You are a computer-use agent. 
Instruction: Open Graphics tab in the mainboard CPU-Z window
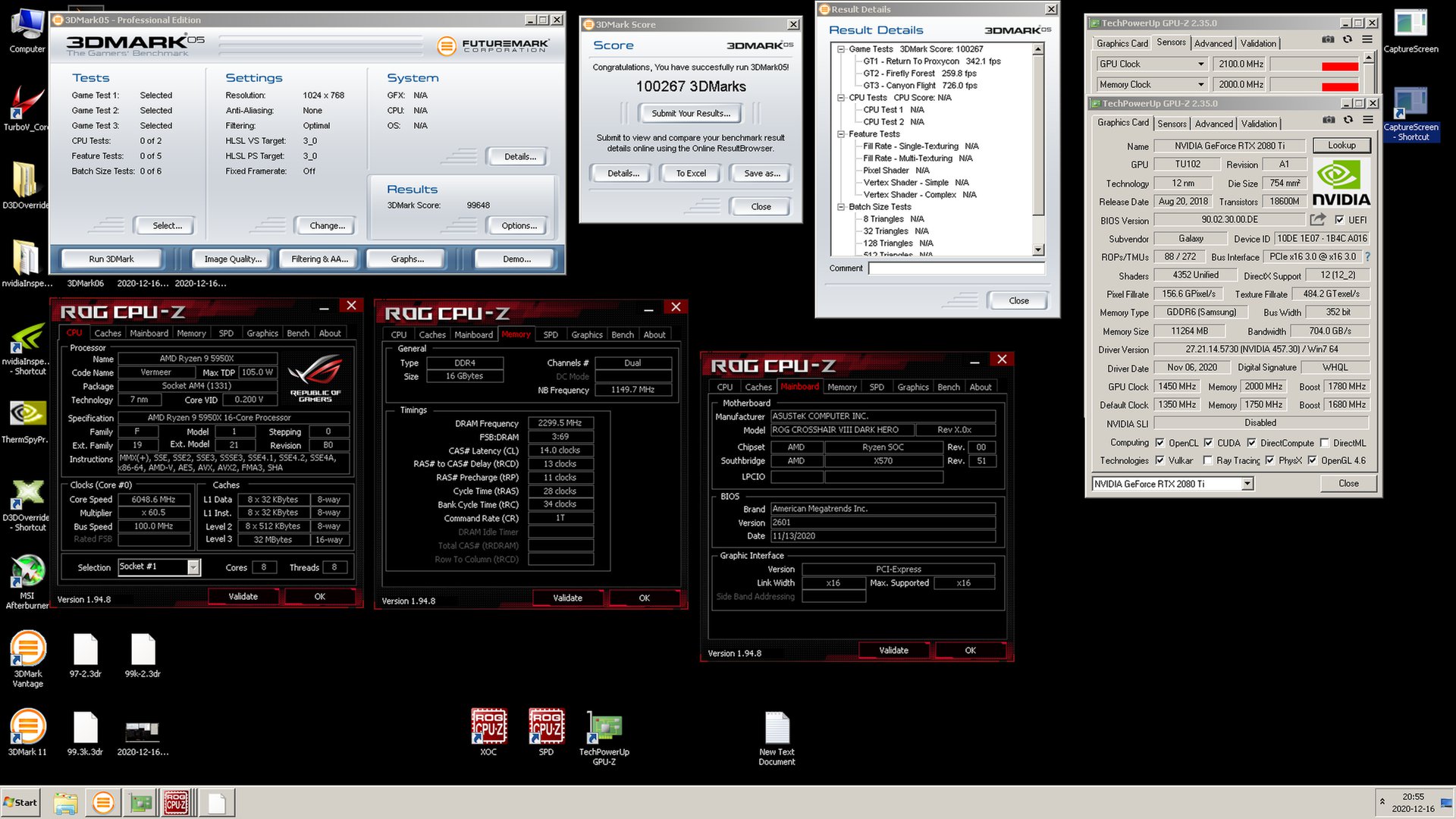tap(913, 388)
